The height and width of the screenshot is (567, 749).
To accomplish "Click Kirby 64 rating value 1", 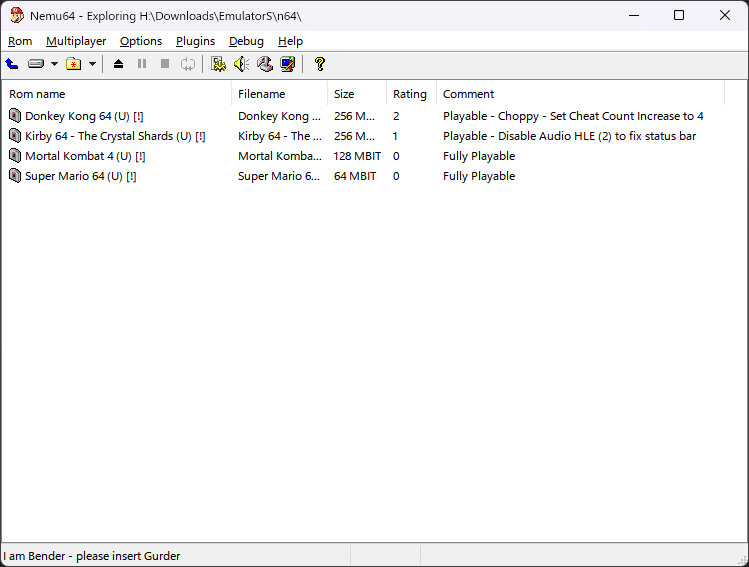I will coord(395,136).
